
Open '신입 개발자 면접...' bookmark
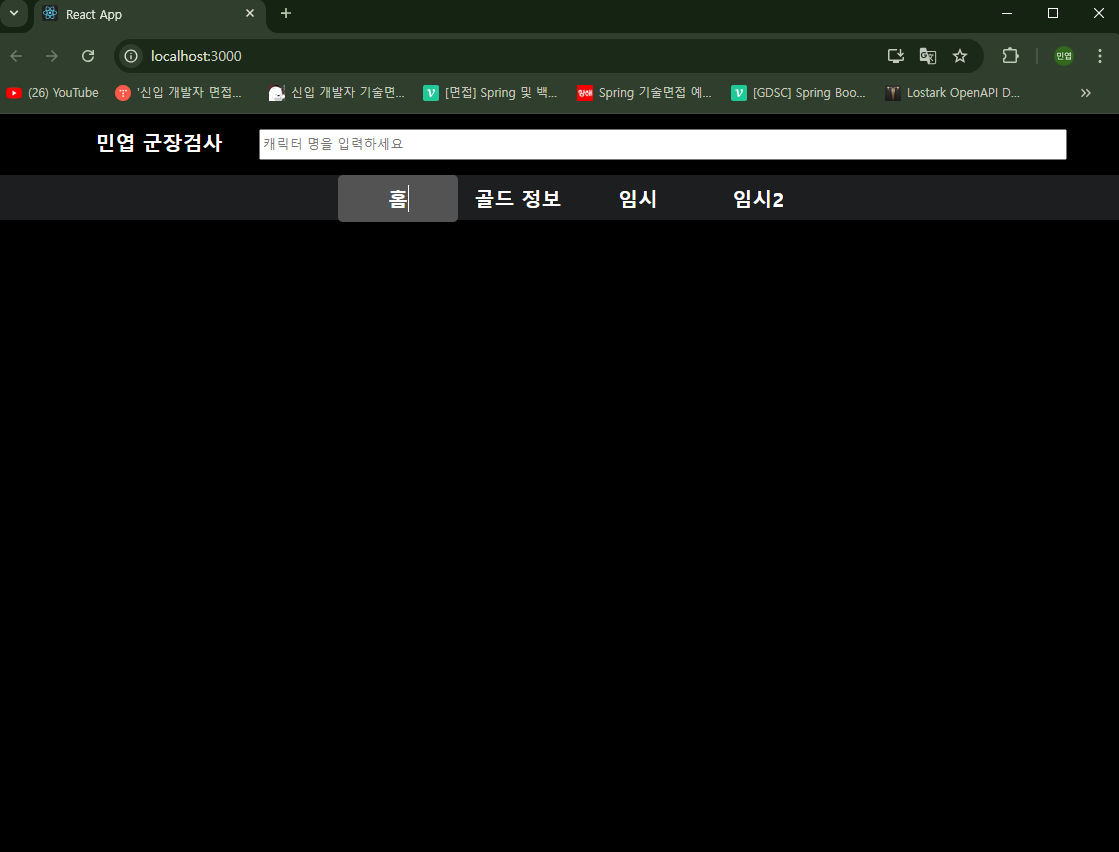(179, 93)
